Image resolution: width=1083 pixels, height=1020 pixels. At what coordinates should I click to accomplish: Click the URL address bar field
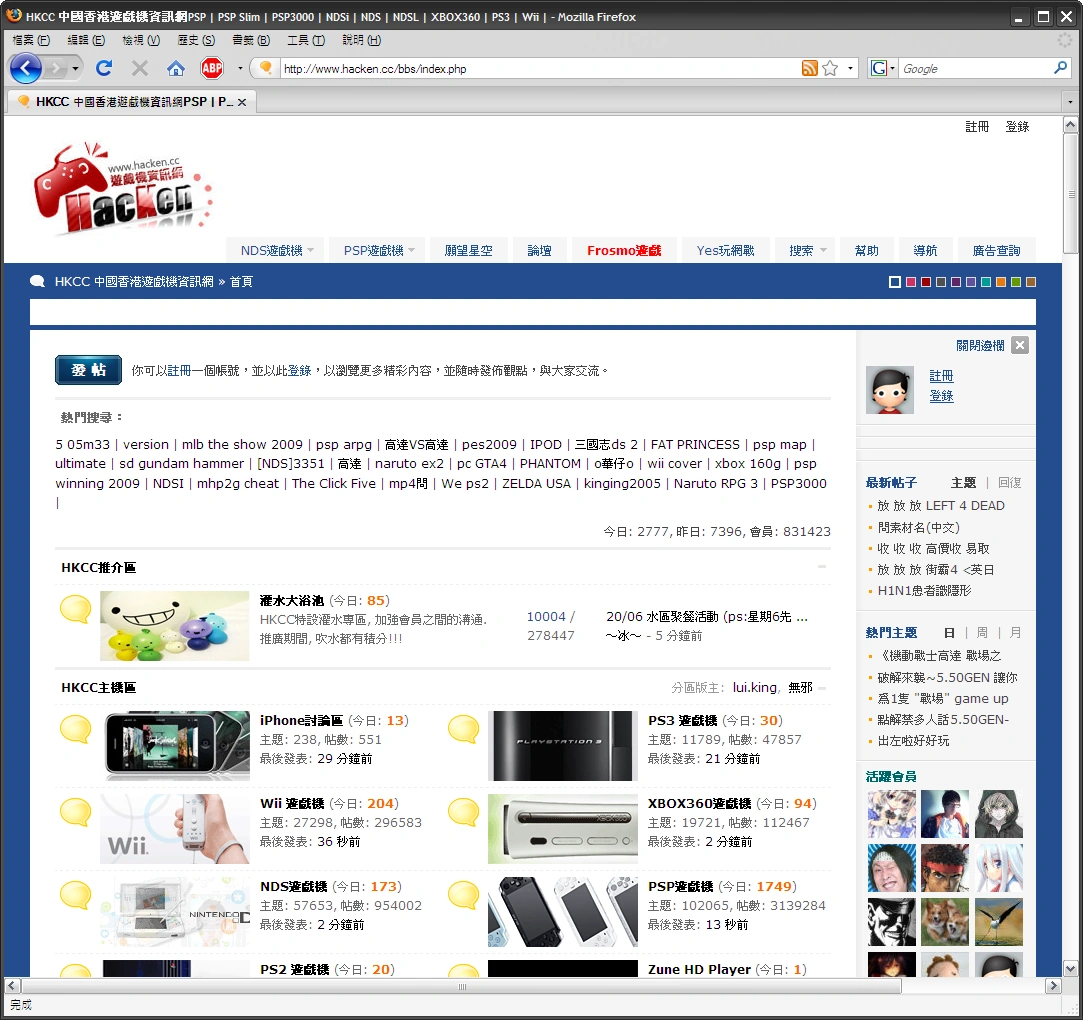click(539, 68)
